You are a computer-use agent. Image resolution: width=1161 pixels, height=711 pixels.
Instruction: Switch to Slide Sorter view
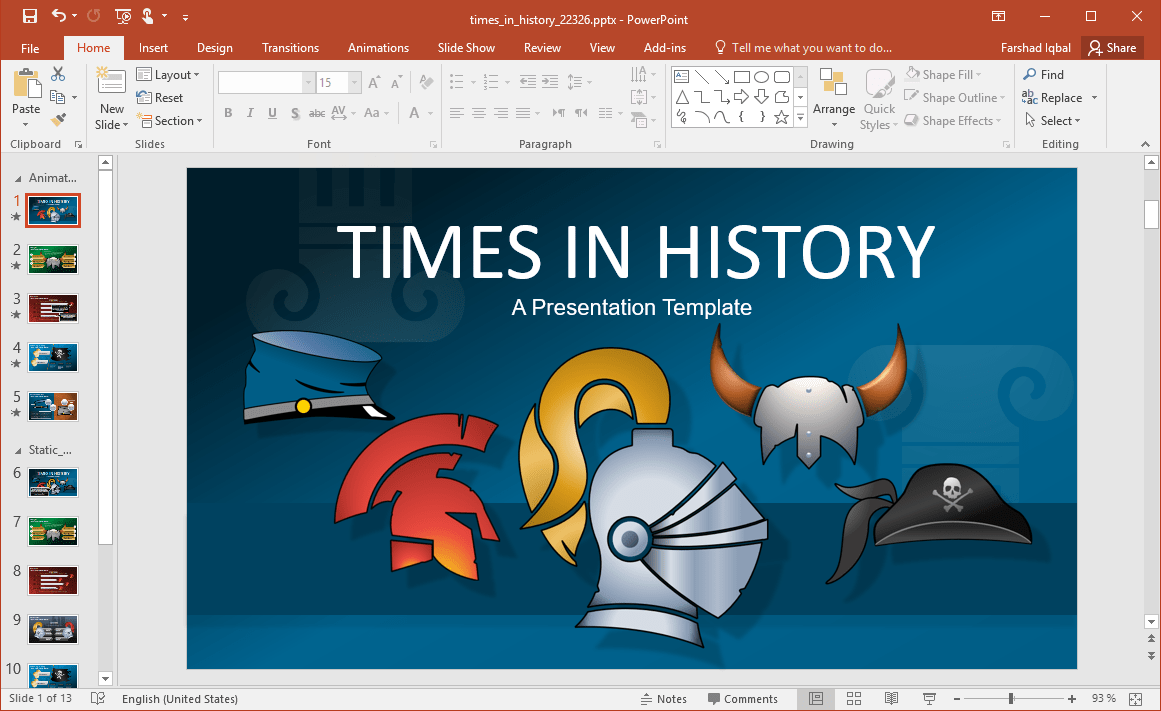click(x=854, y=698)
